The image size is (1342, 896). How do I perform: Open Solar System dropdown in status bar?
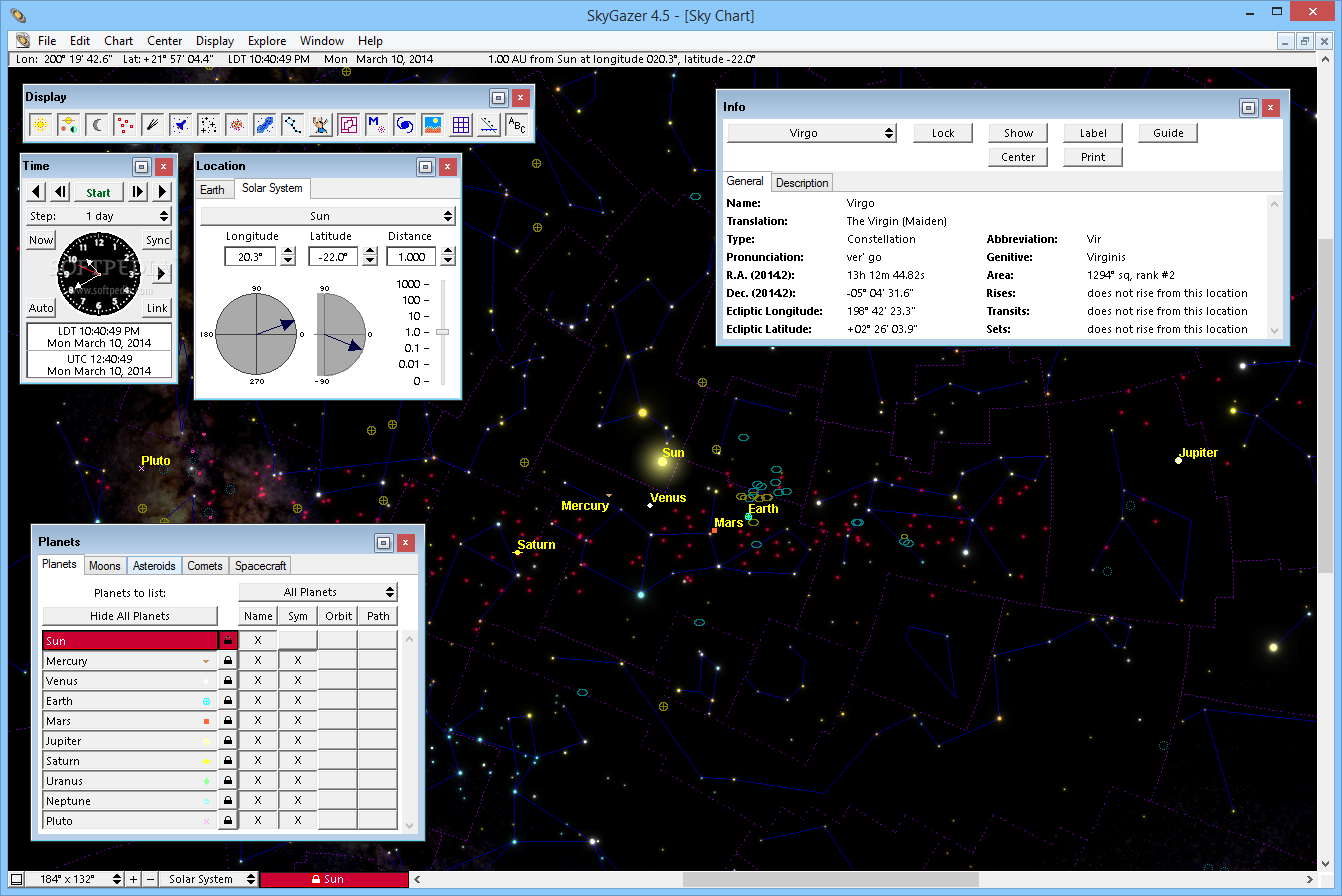(x=209, y=879)
